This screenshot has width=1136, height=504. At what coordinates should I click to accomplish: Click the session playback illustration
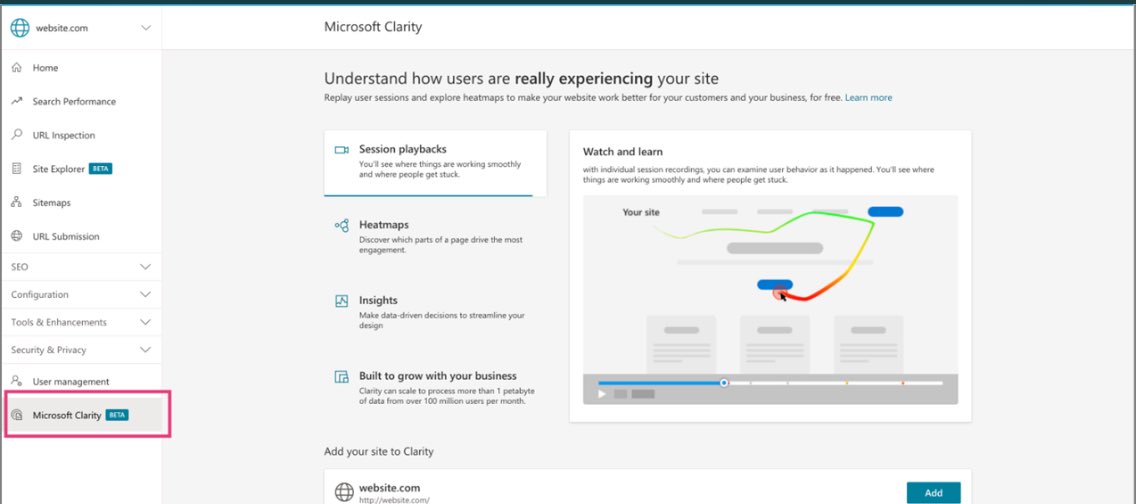point(770,299)
